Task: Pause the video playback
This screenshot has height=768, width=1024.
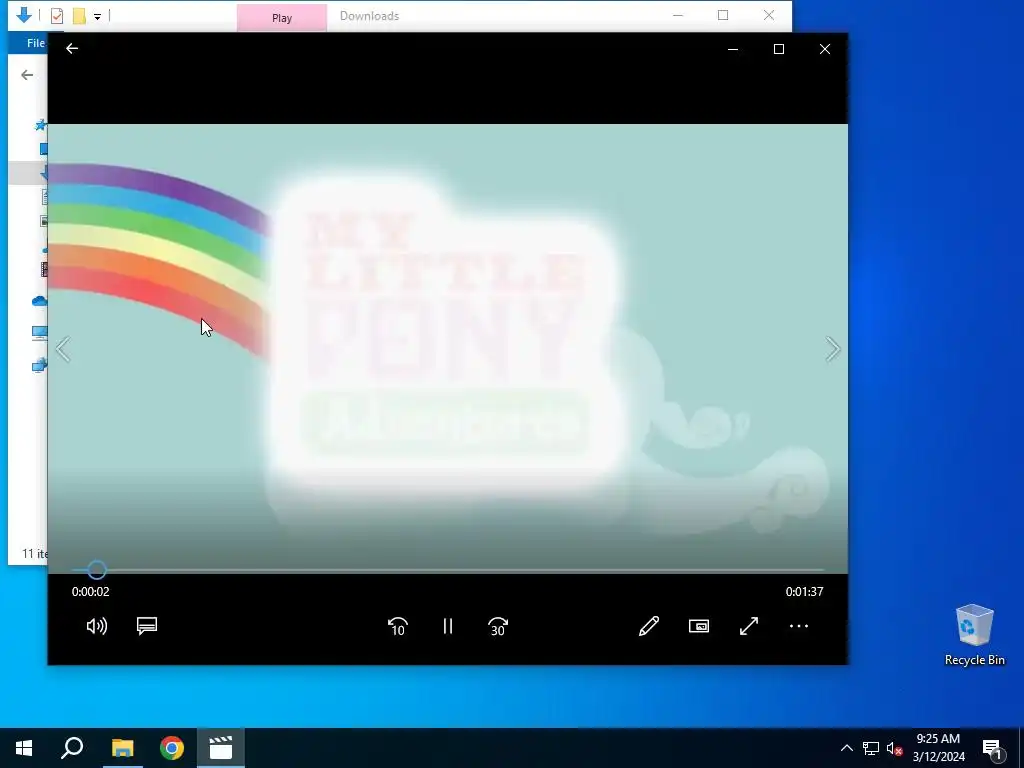Action: pos(448,626)
